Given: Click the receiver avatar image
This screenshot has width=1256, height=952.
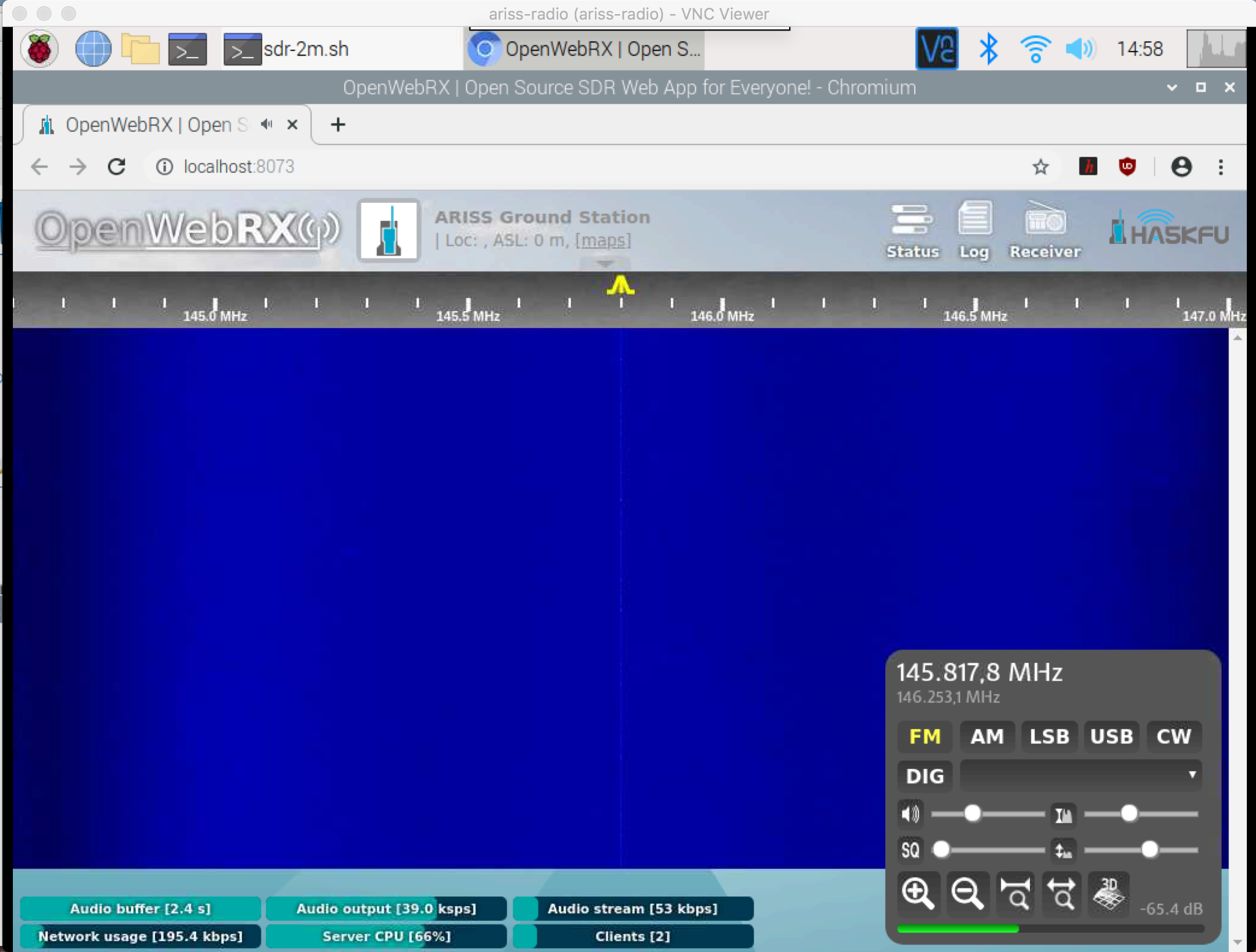Looking at the screenshot, I should tap(389, 230).
